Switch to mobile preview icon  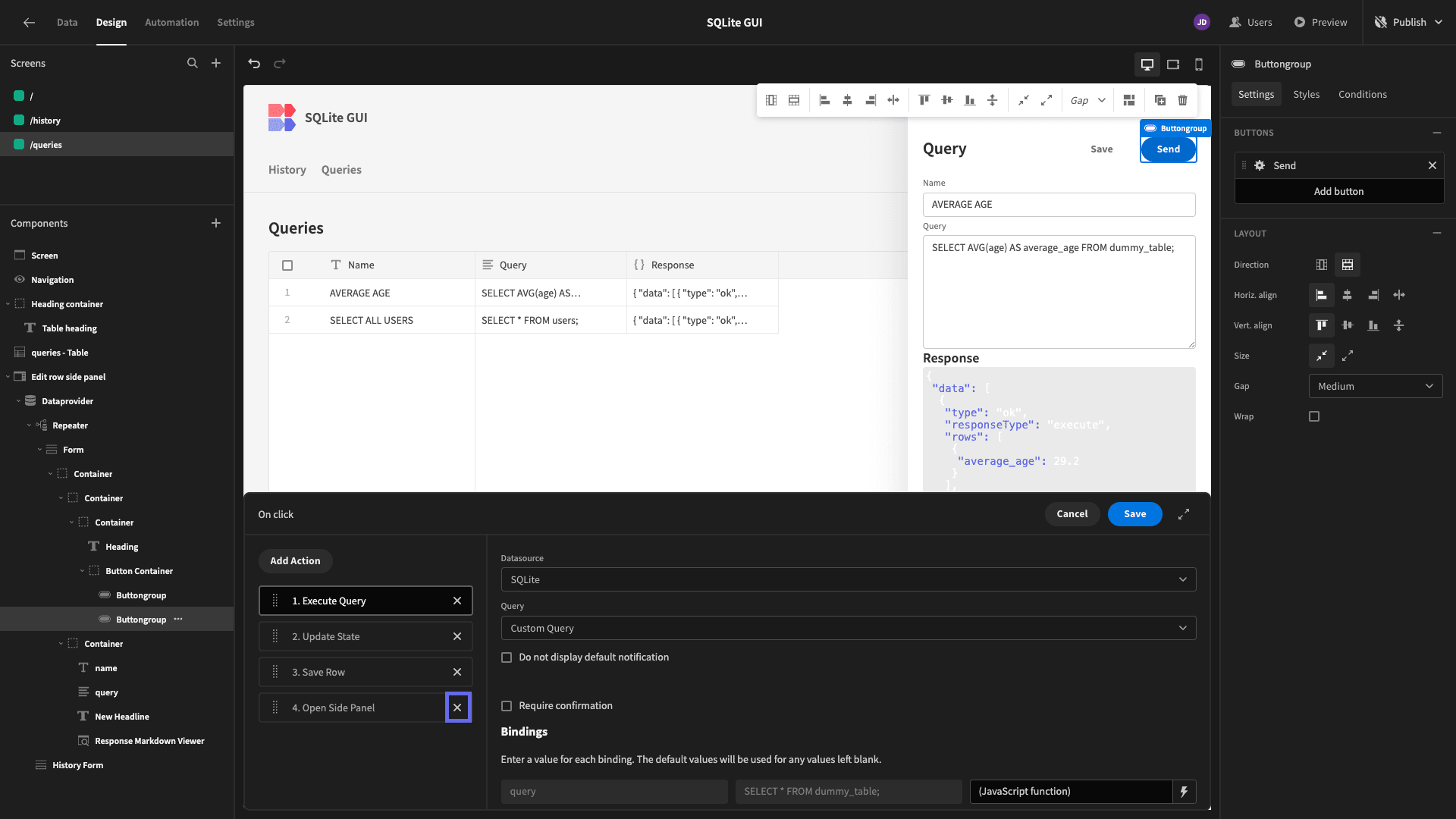click(x=1199, y=64)
